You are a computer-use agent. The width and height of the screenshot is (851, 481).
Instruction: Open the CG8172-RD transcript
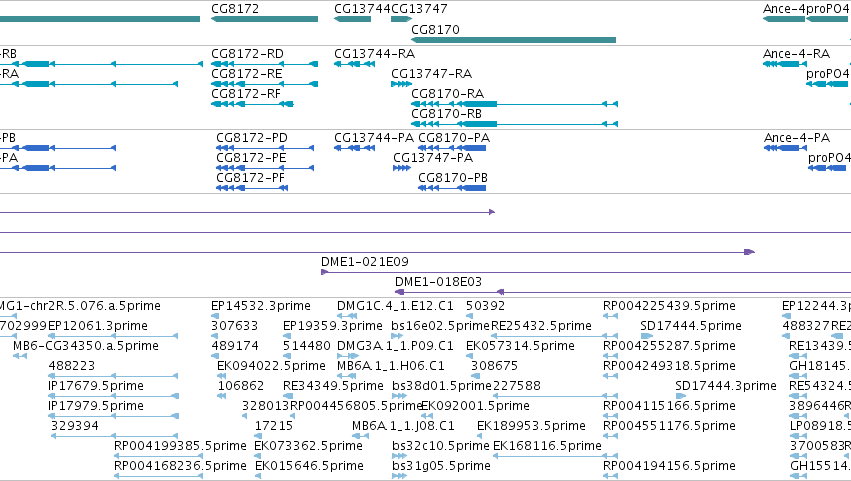click(264, 64)
